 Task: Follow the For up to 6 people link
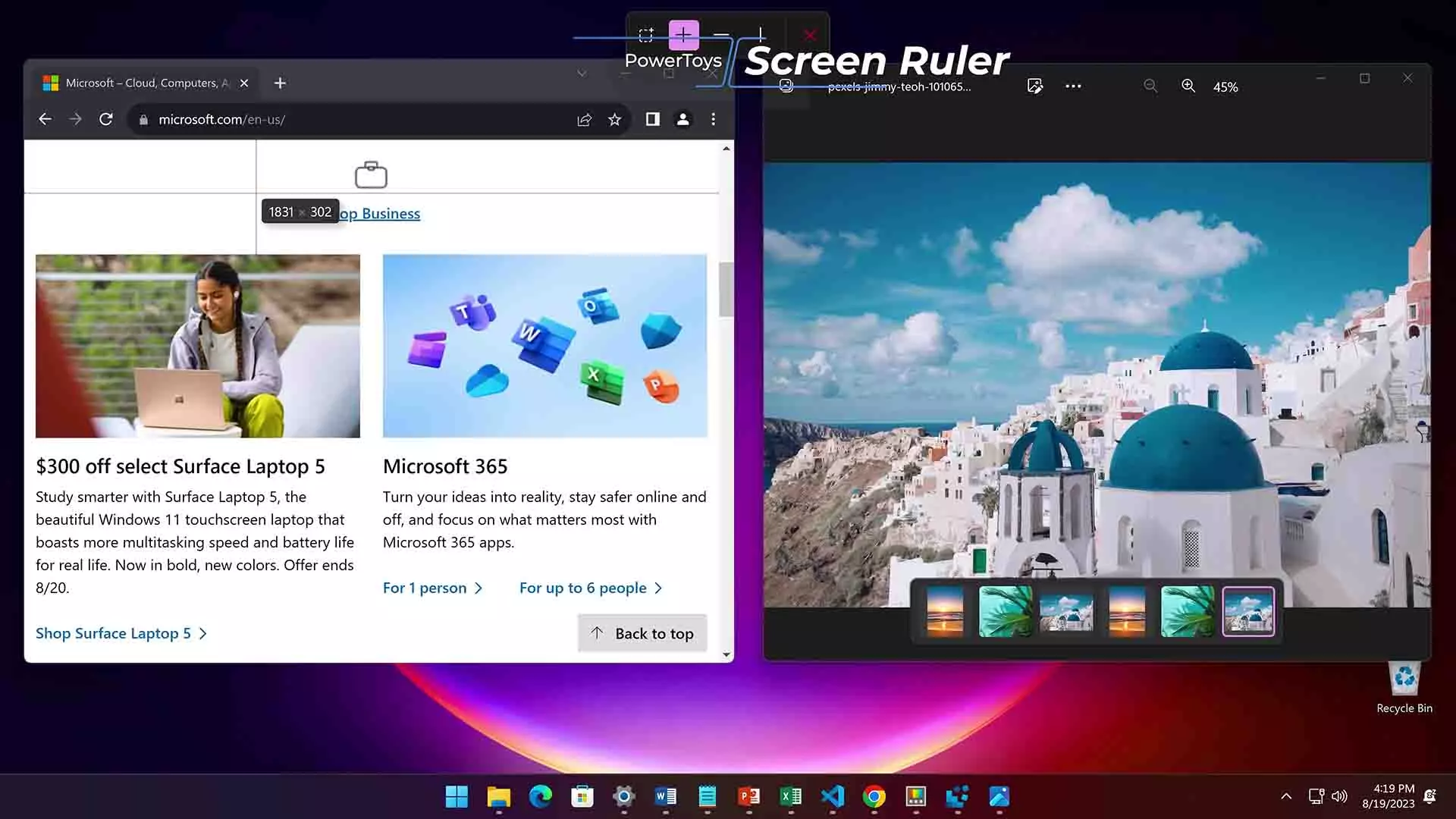(591, 588)
